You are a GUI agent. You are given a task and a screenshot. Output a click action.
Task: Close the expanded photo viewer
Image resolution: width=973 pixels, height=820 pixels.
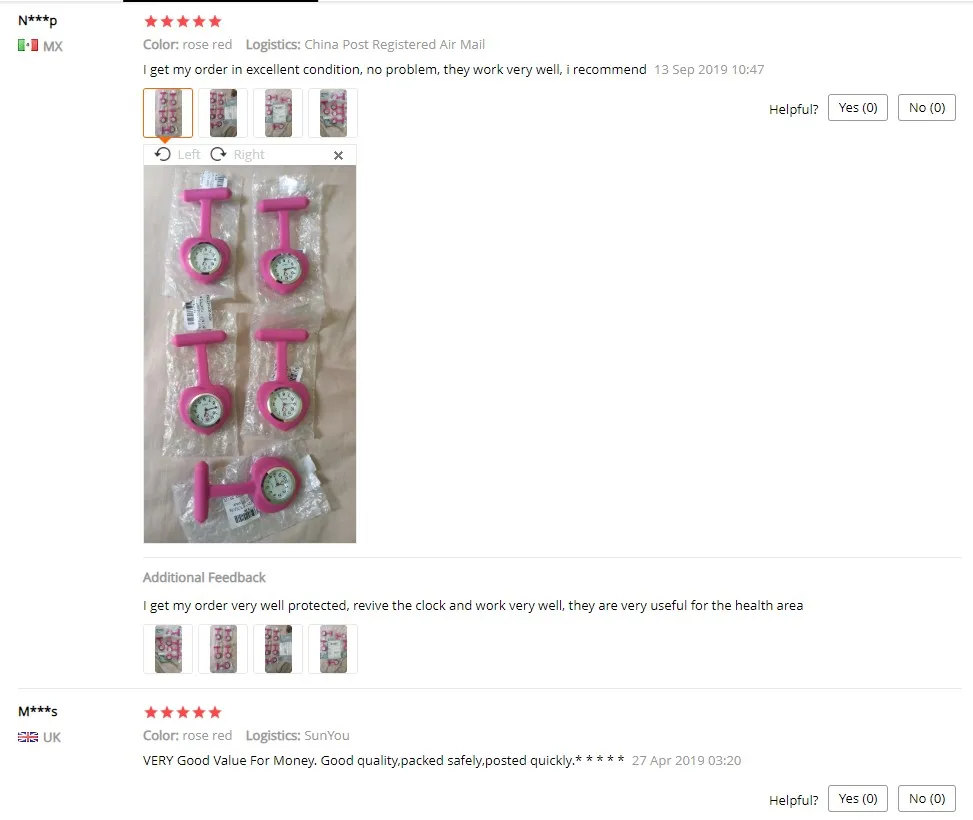338,155
